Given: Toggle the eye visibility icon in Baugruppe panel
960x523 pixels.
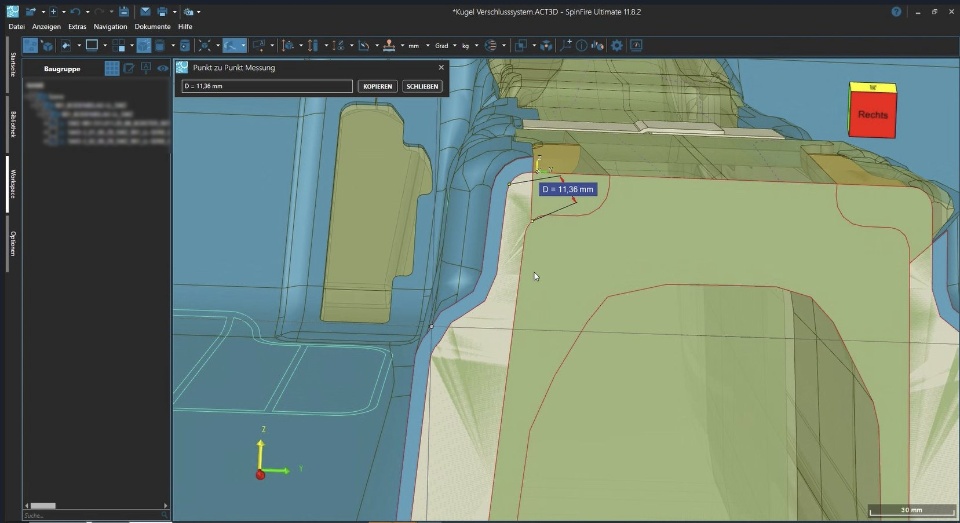Looking at the screenshot, I should point(162,68).
